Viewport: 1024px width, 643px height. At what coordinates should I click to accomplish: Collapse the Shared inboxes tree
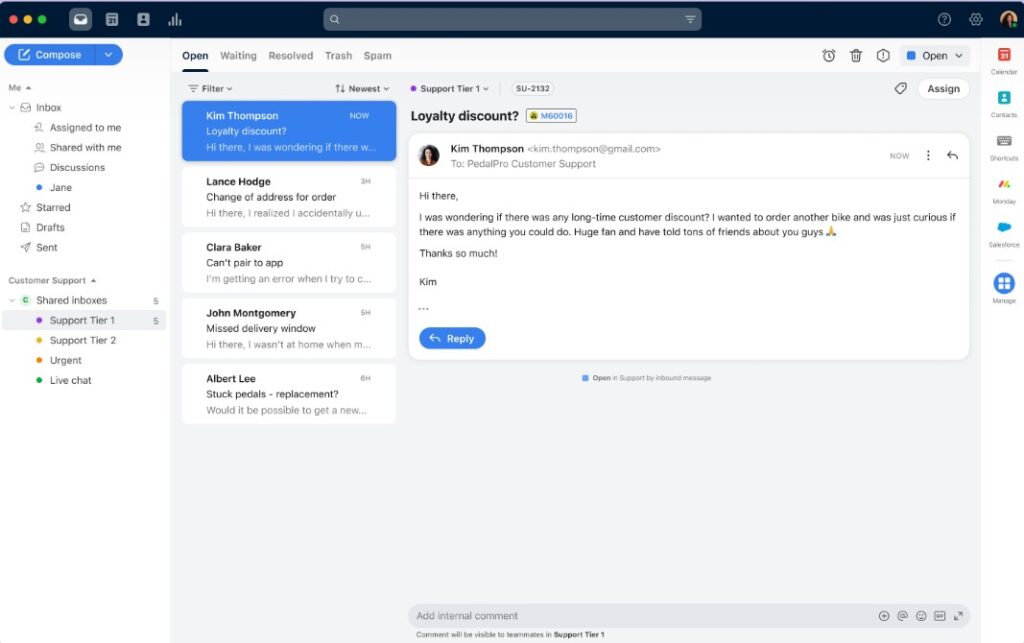click(x=12, y=300)
